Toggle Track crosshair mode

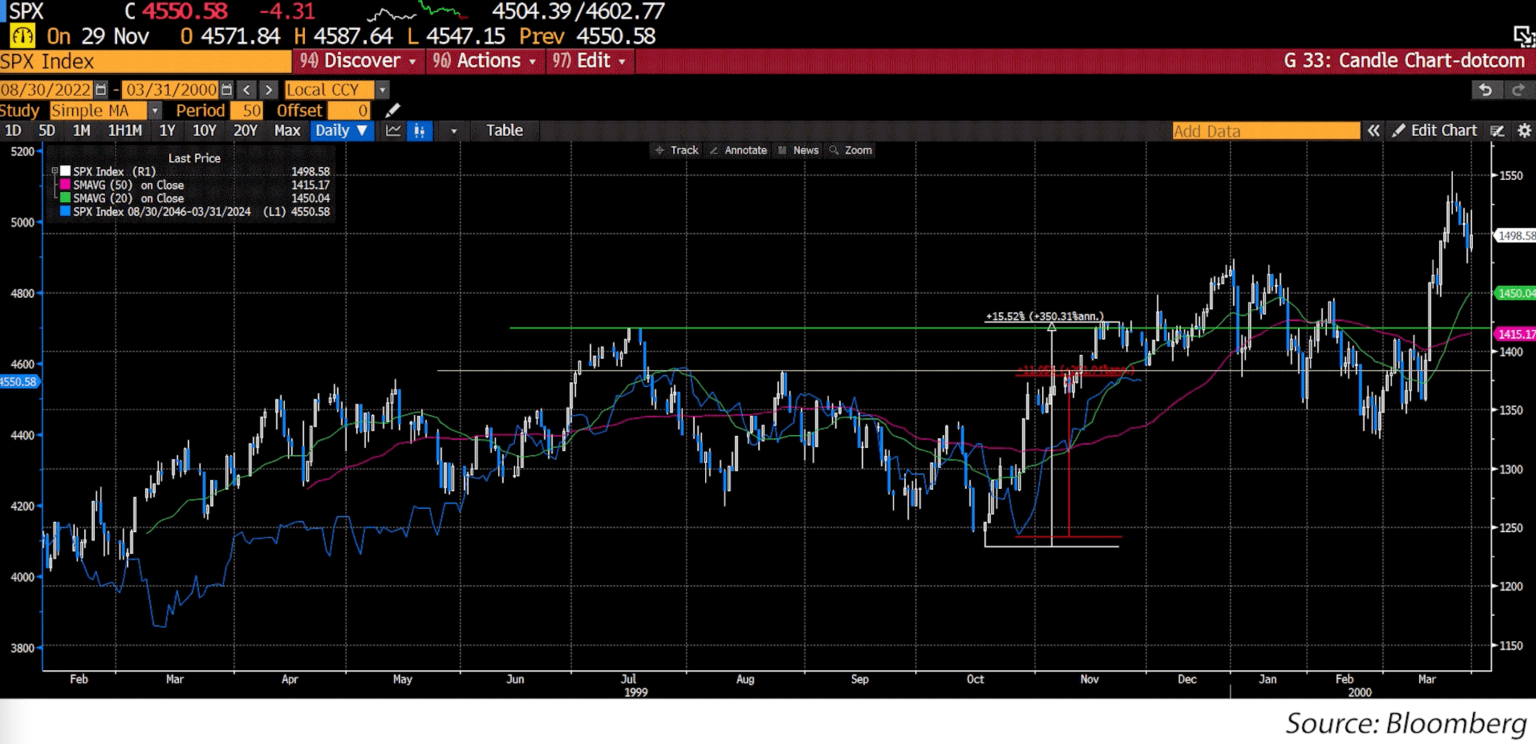tap(678, 150)
